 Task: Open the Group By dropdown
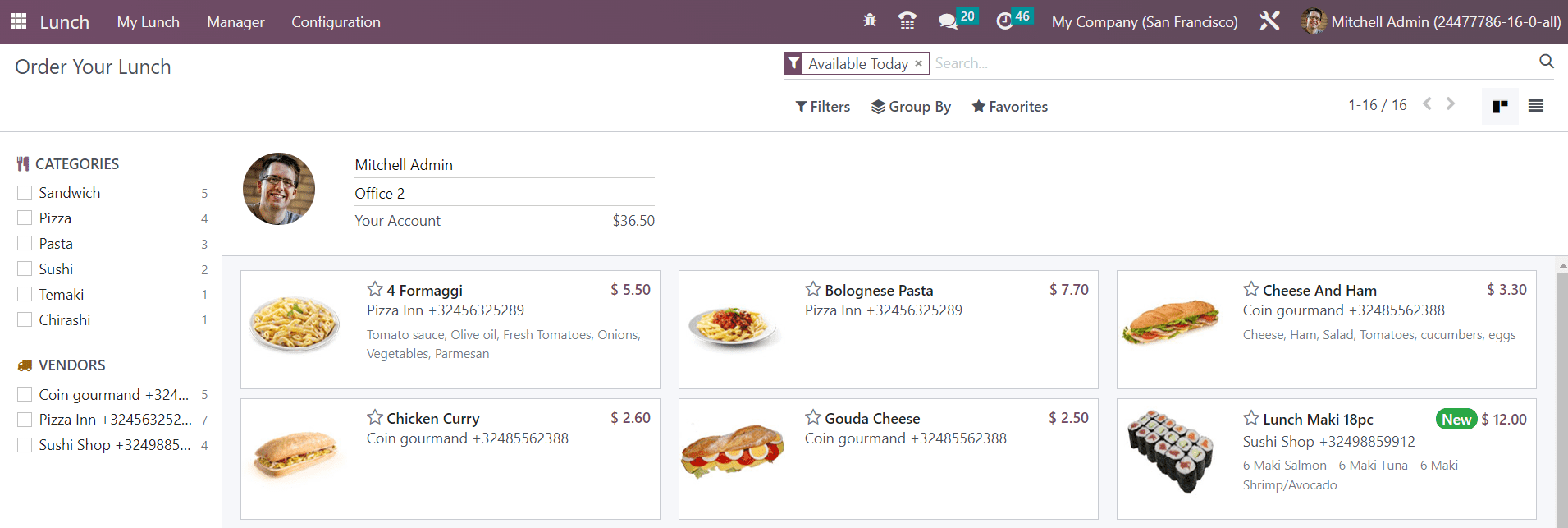pyautogui.click(x=911, y=107)
